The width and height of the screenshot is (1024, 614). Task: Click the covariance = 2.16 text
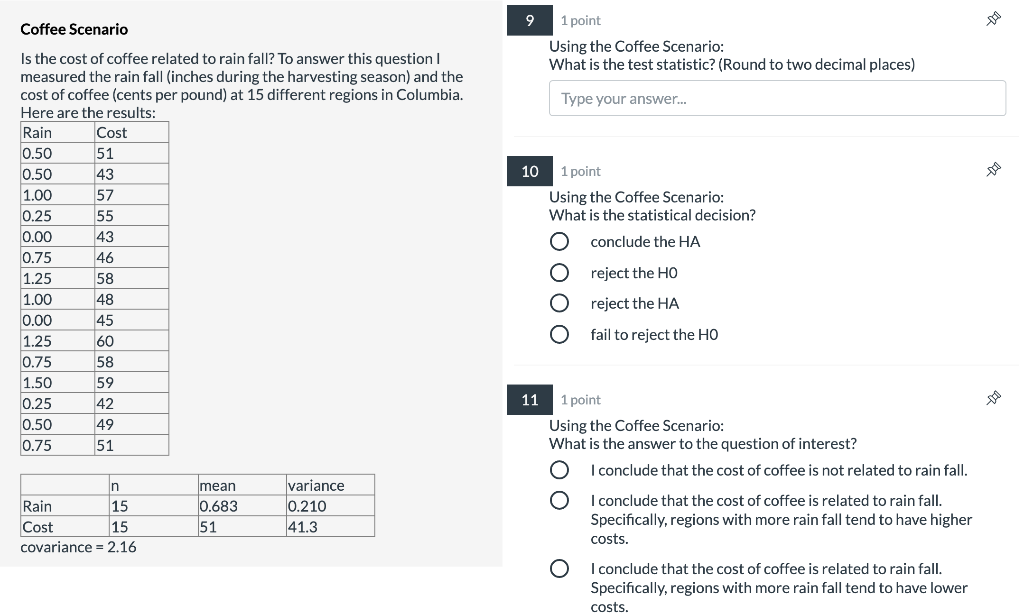78,547
